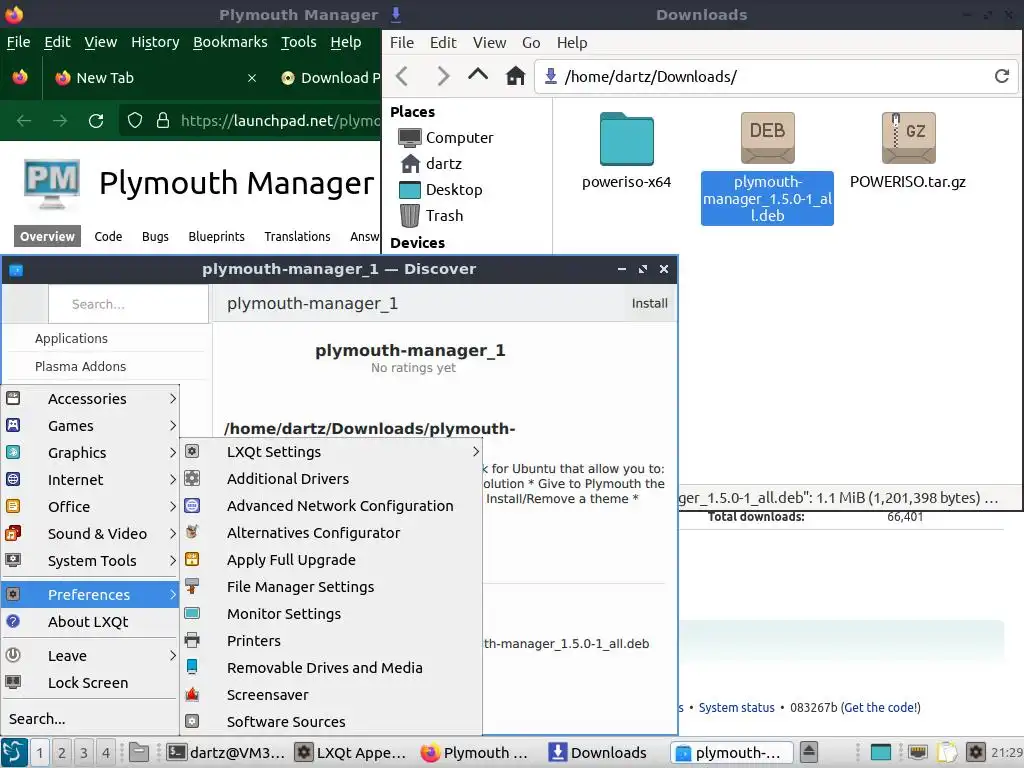
Task: Expand the System Tools submenu
Action: 91,560
